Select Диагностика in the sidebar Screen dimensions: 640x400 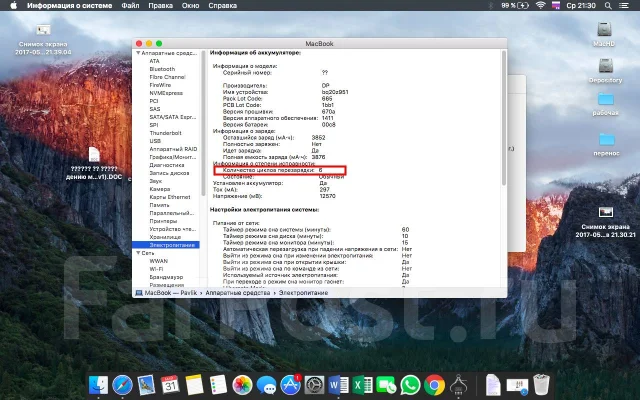pyautogui.click(x=167, y=165)
